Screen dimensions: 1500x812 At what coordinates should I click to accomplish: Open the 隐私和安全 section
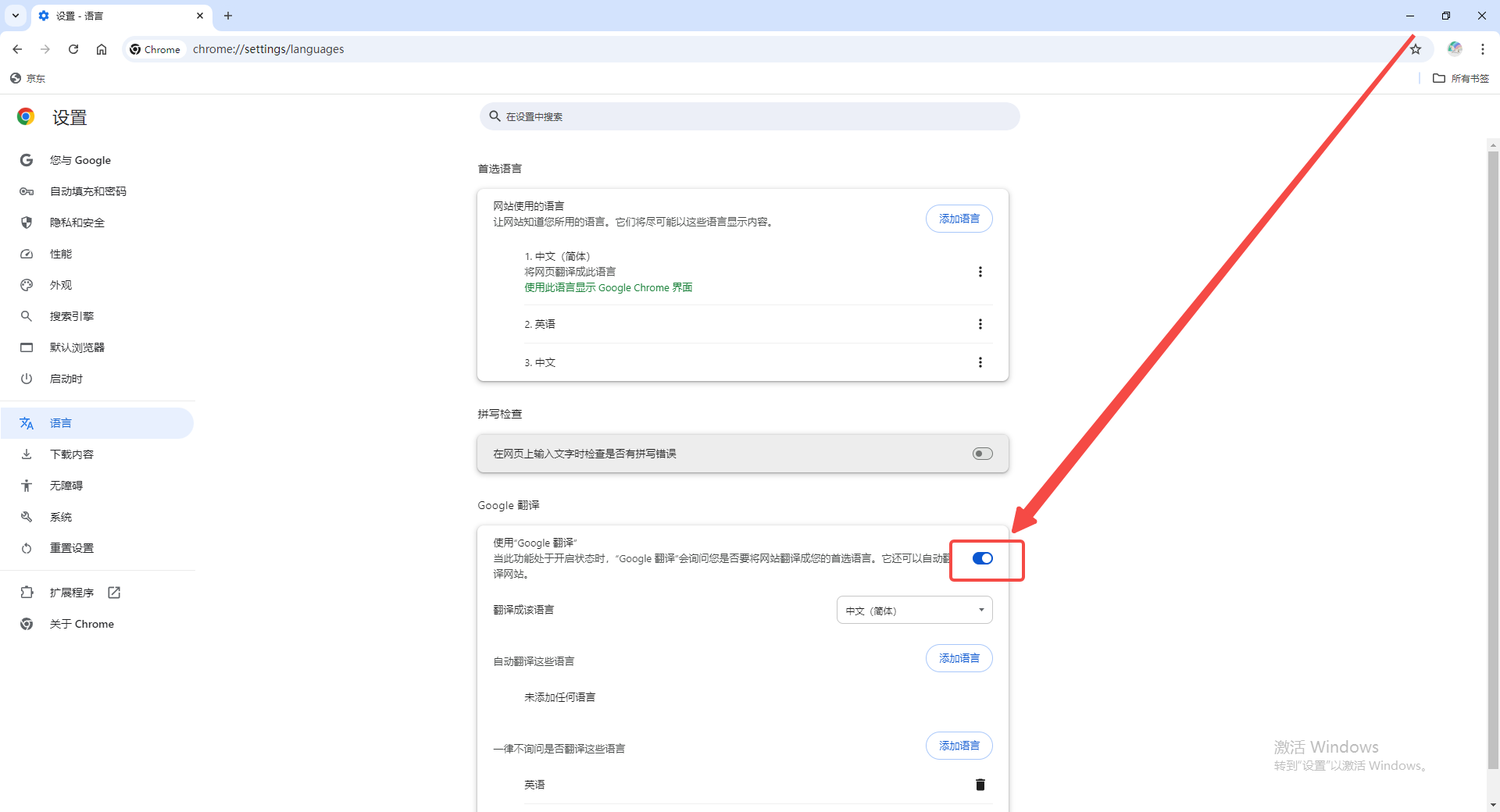click(98, 223)
